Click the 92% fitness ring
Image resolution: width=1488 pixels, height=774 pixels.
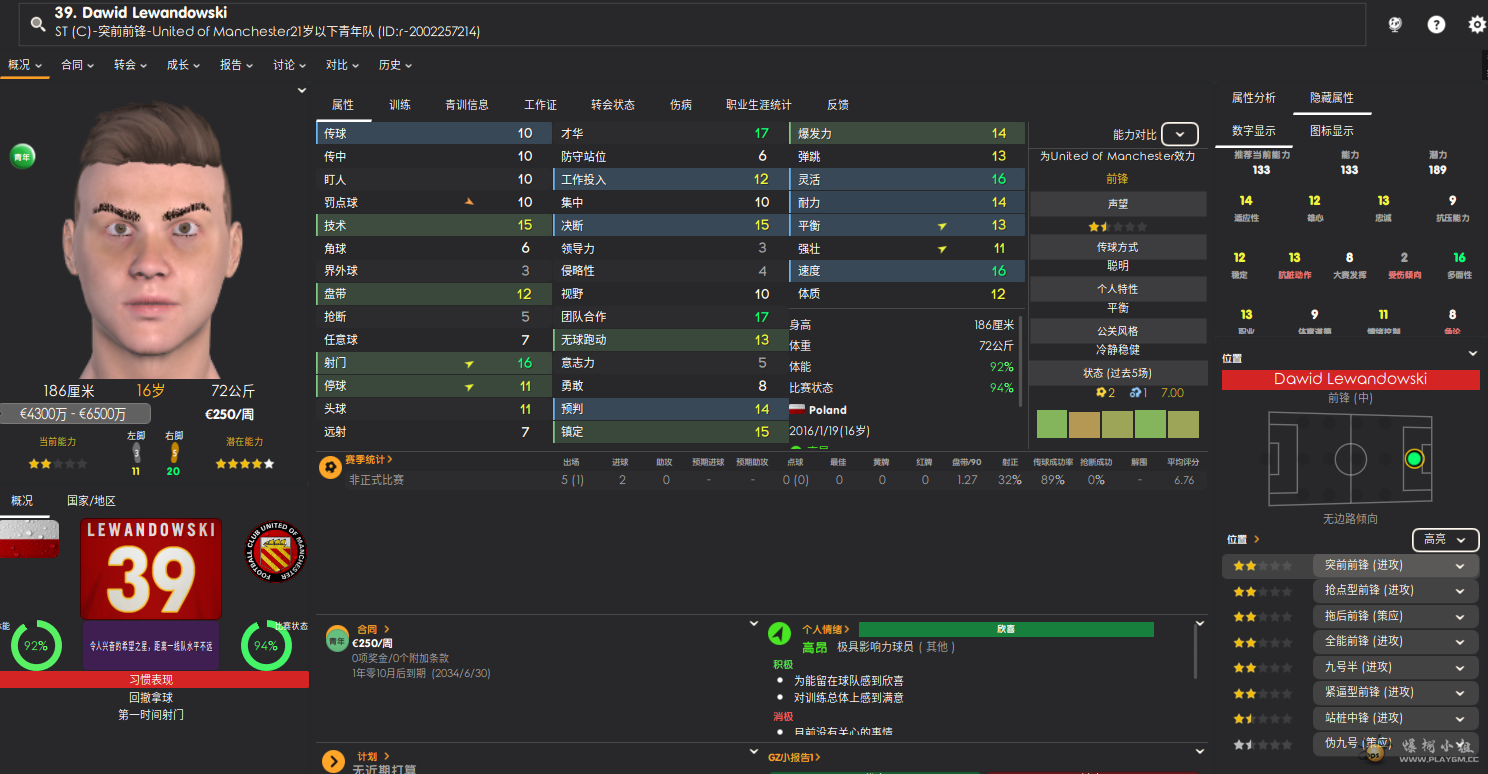click(x=36, y=645)
